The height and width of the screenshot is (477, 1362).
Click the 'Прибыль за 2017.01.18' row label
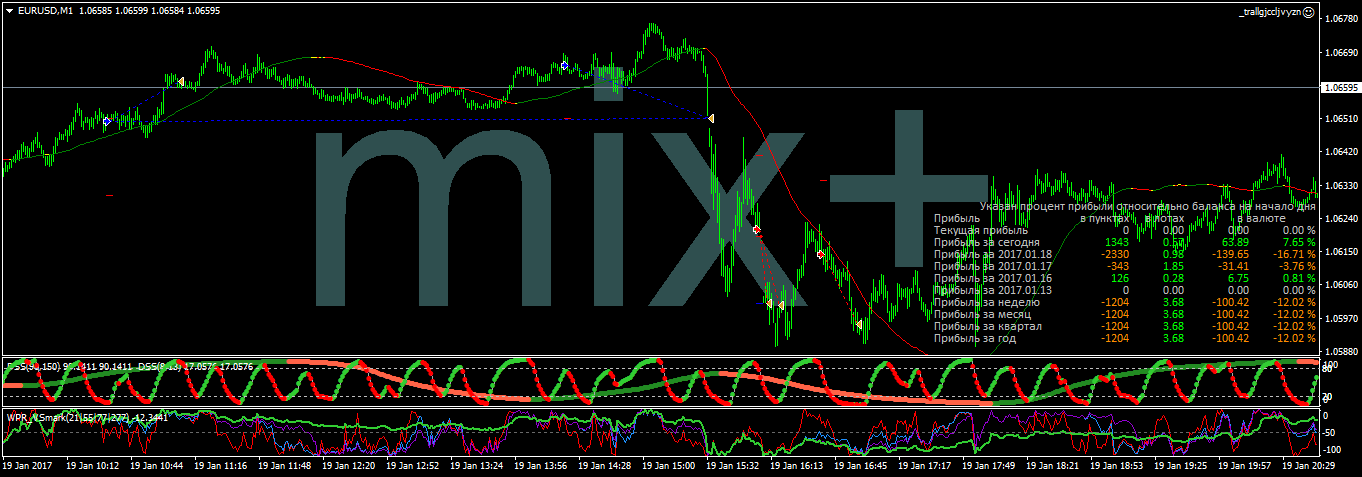tap(991, 254)
